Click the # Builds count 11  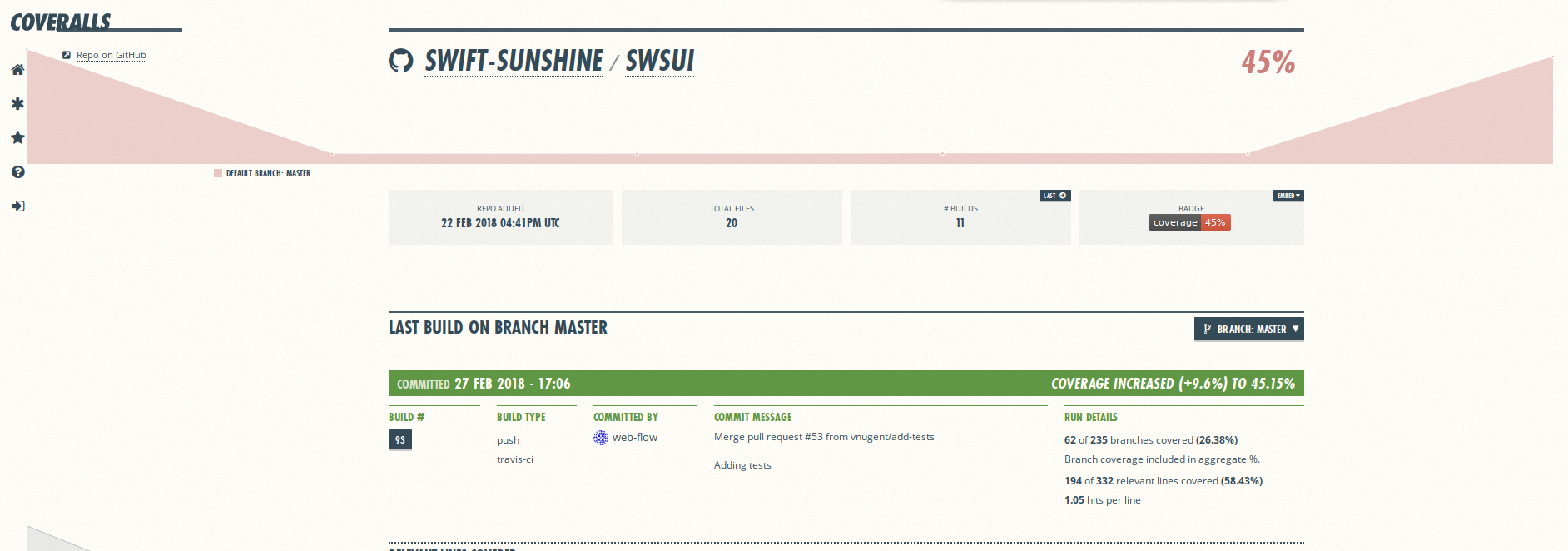960,223
